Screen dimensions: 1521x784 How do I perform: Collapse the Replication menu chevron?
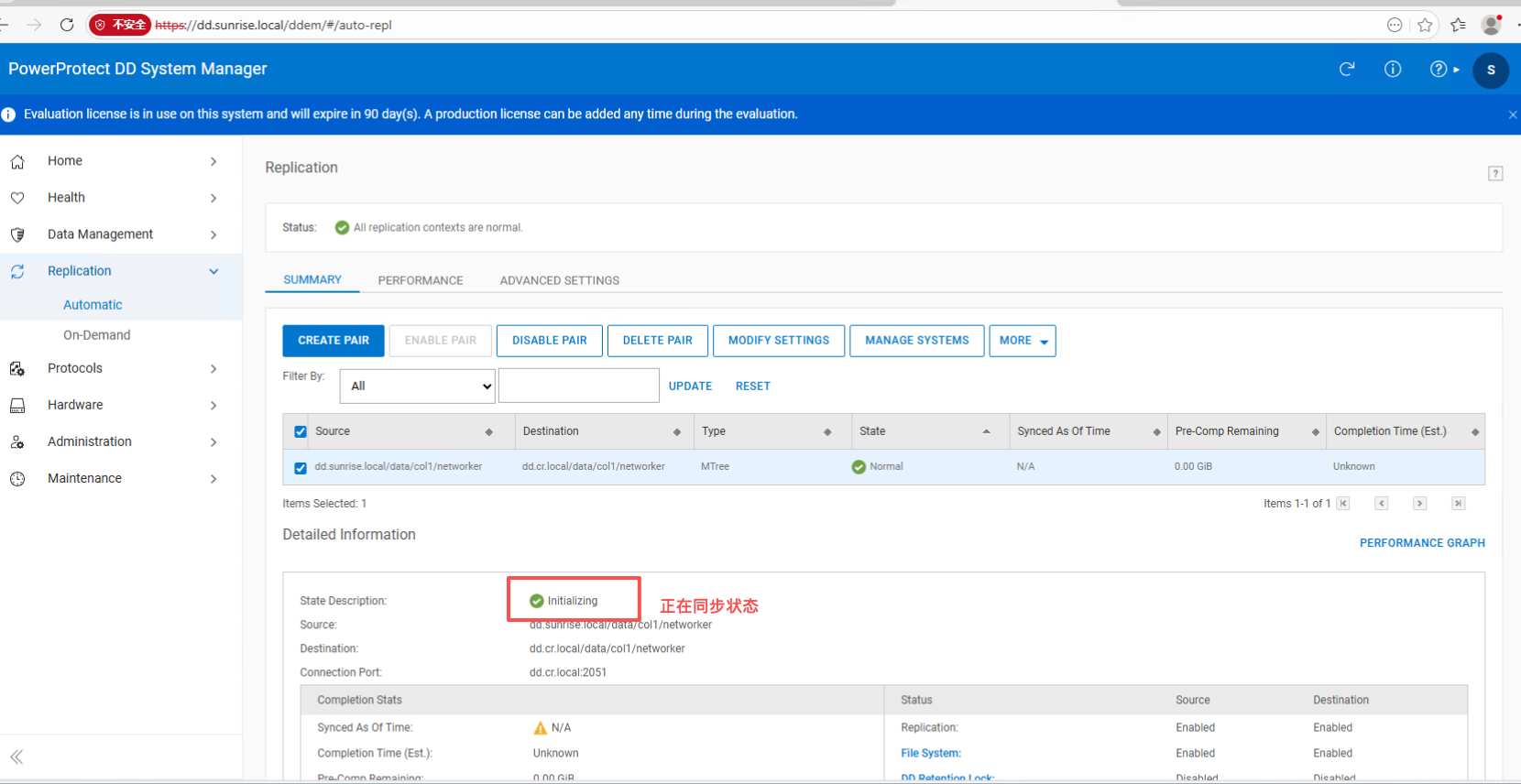tap(213, 271)
